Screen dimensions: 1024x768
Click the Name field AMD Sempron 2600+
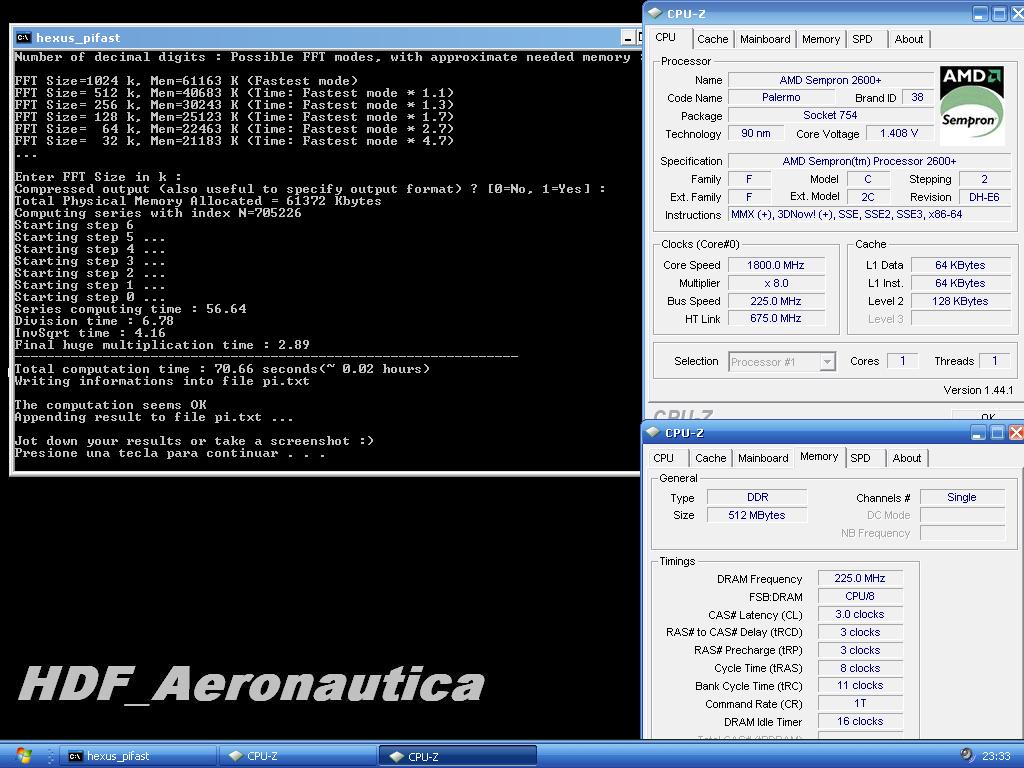click(830, 80)
